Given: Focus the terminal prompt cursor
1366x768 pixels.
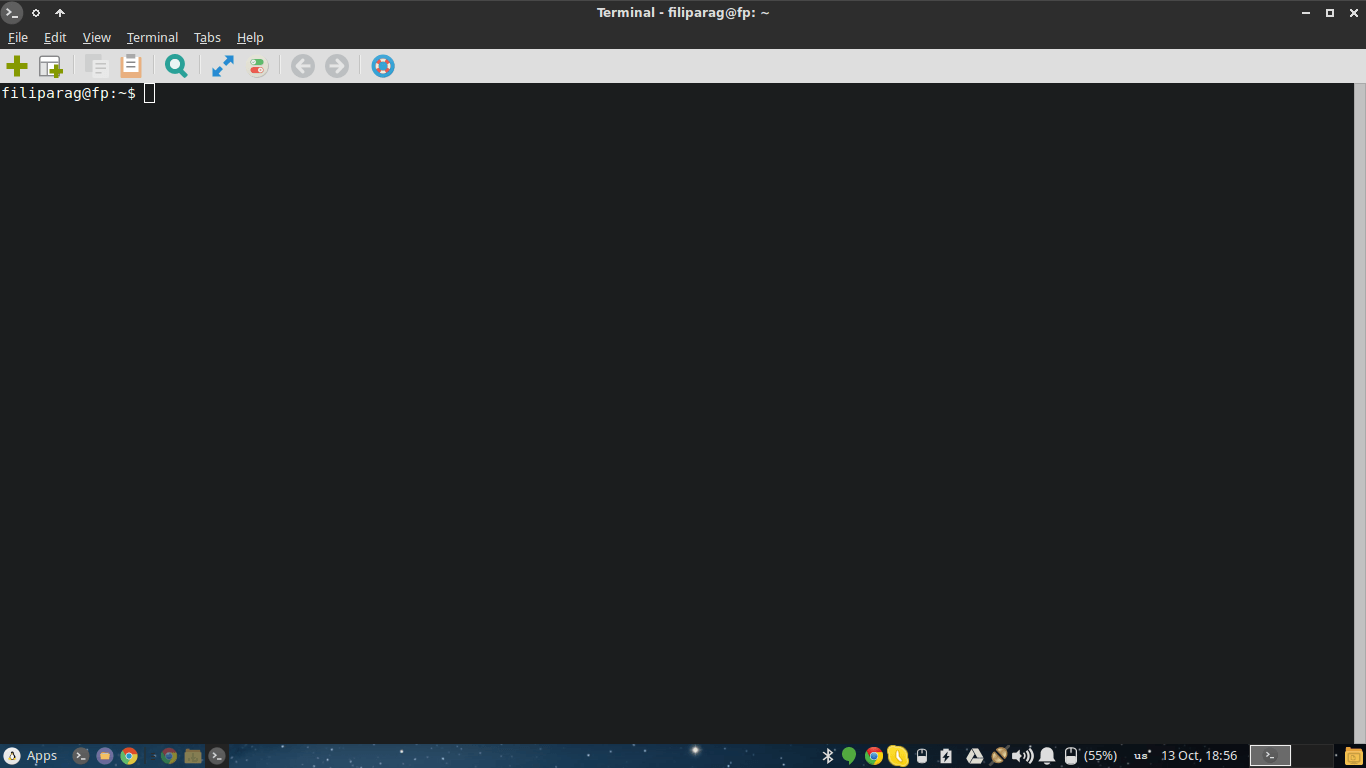Looking at the screenshot, I should tap(149, 93).
